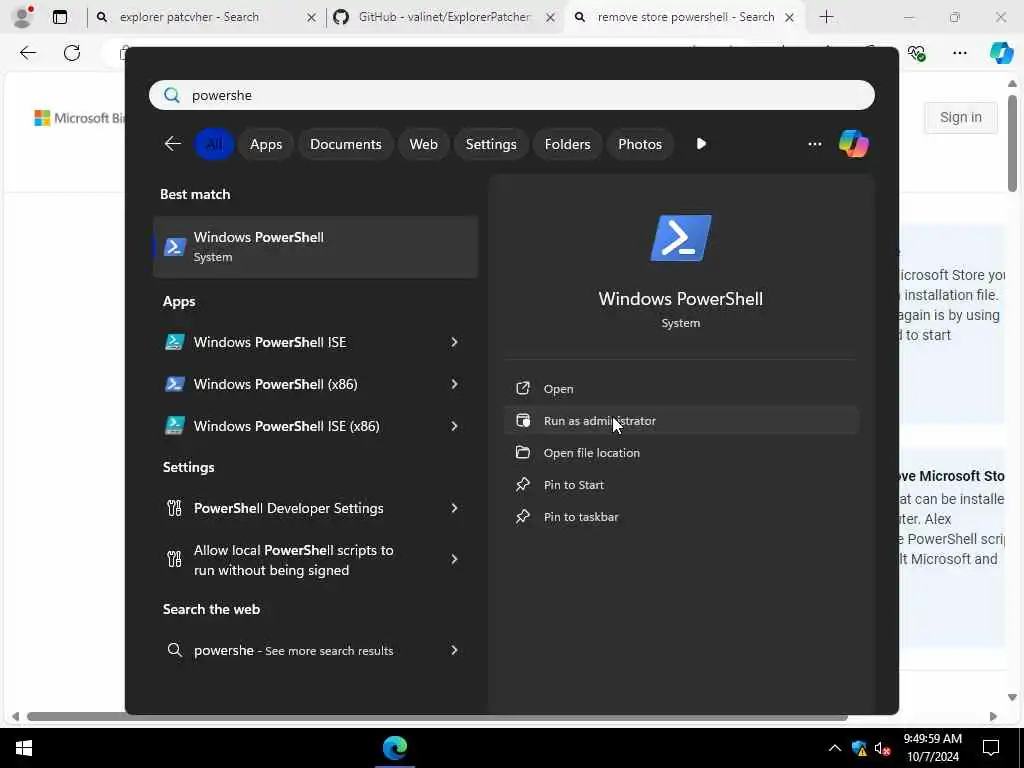1024x768 pixels.
Task: Click Edge browser essentials heart icon
Action: (x=916, y=53)
